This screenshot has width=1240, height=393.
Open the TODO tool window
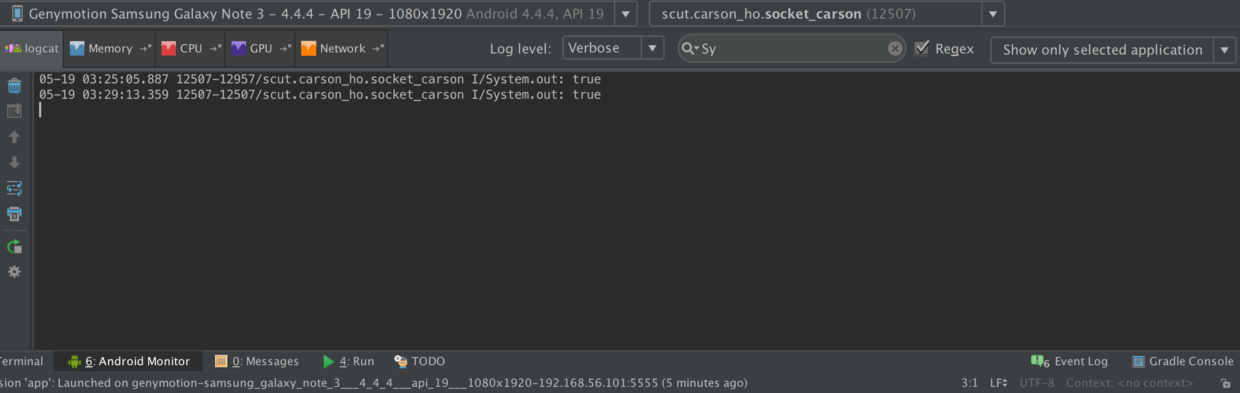419,361
